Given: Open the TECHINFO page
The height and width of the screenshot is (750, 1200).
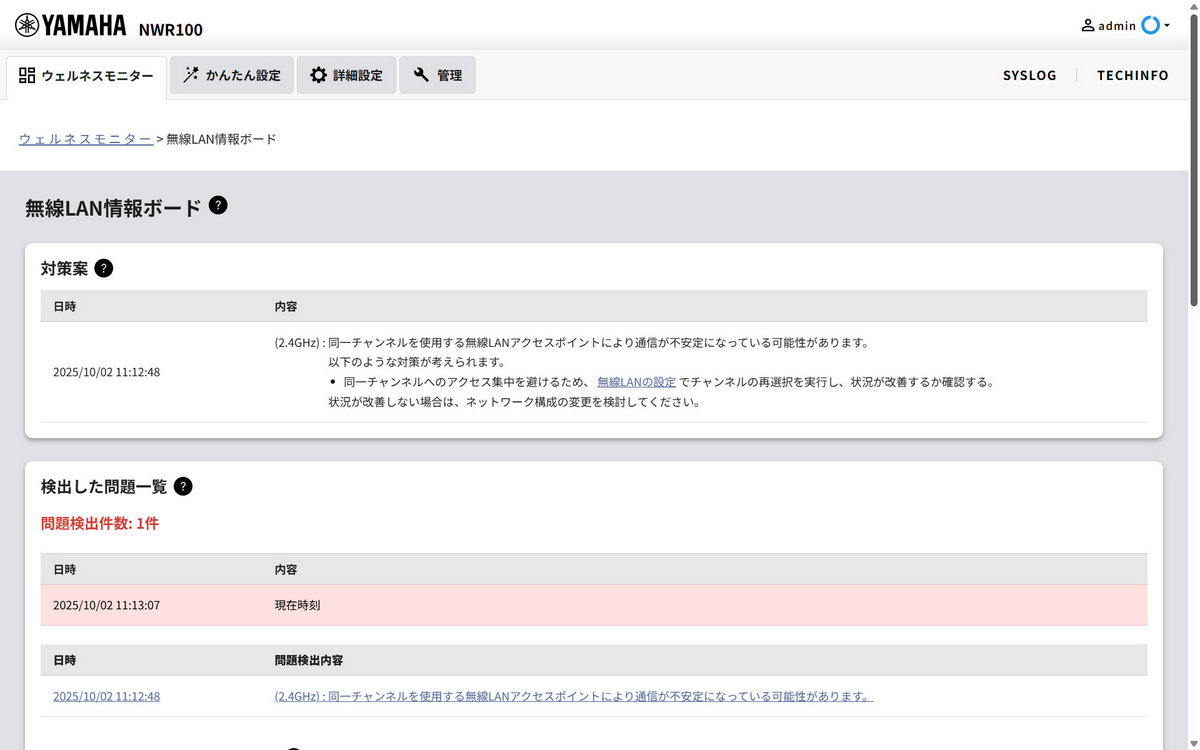Looking at the screenshot, I should (x=1132, y=75).
